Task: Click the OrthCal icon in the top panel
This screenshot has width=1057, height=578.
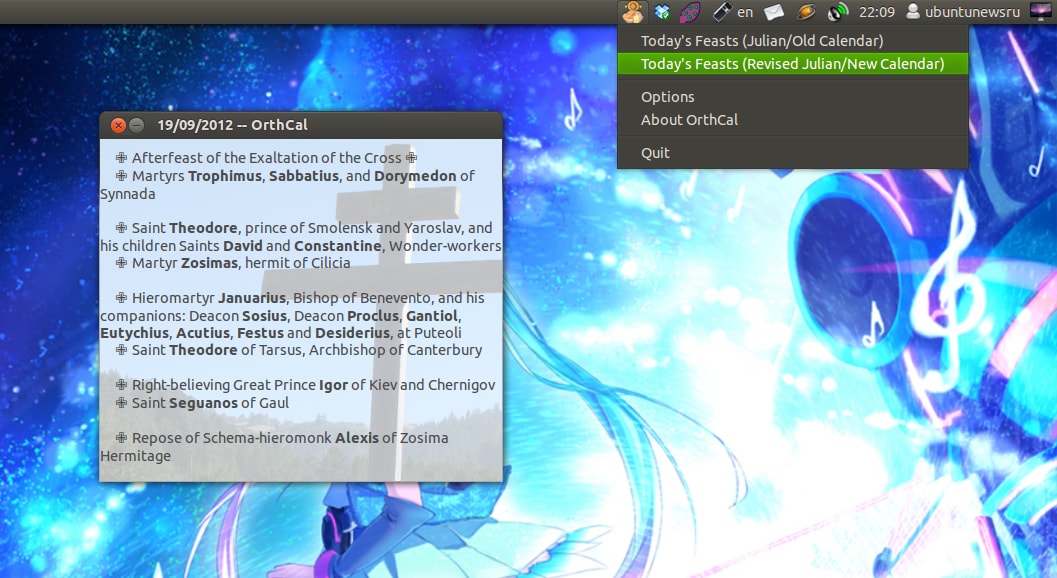Action: pos(632,11)
